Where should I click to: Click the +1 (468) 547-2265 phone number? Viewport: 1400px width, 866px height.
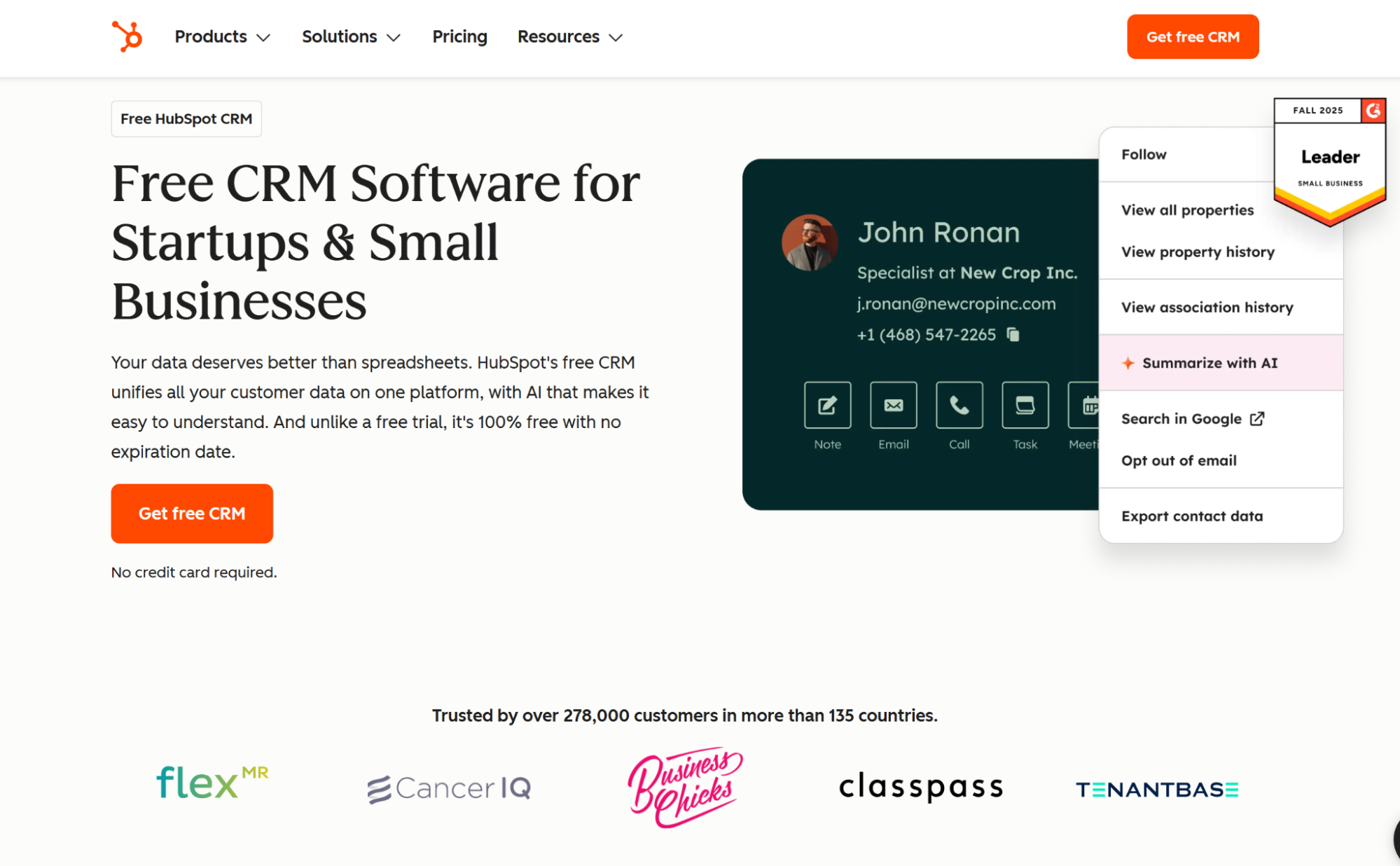click(926, 335)
